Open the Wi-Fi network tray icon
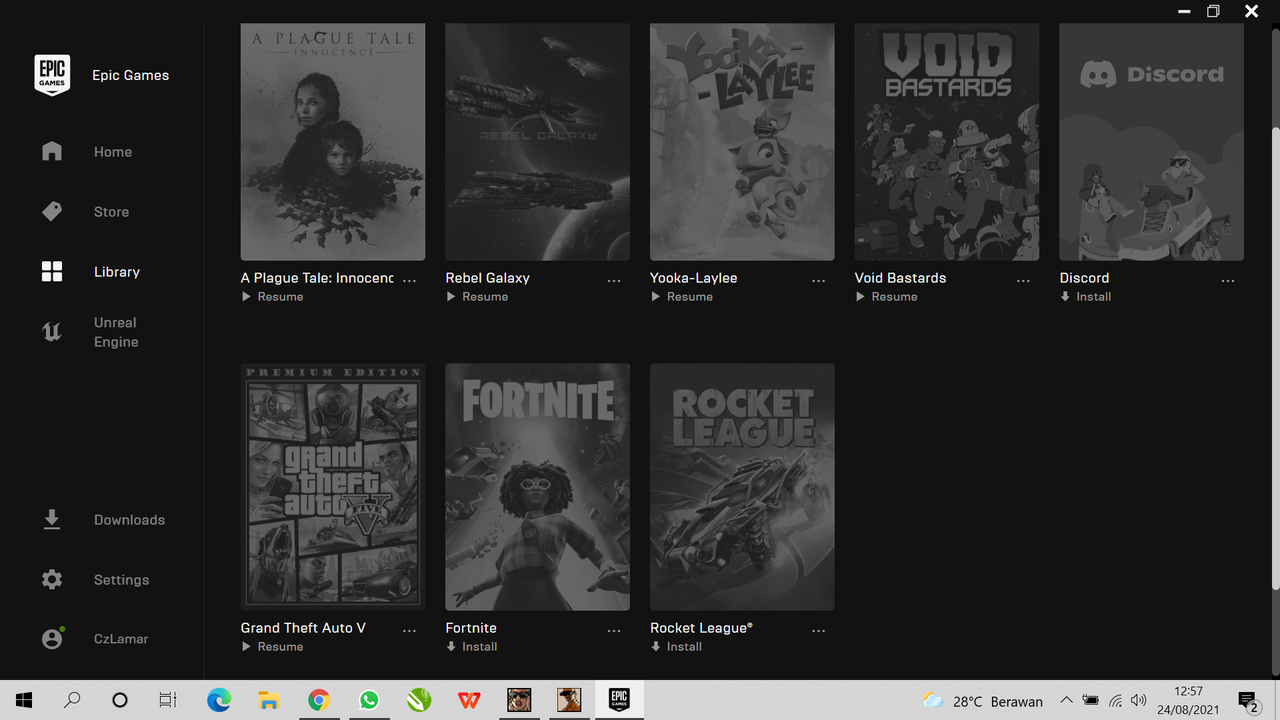The width and height of the screenshot is (1280, 720). 1115,700
